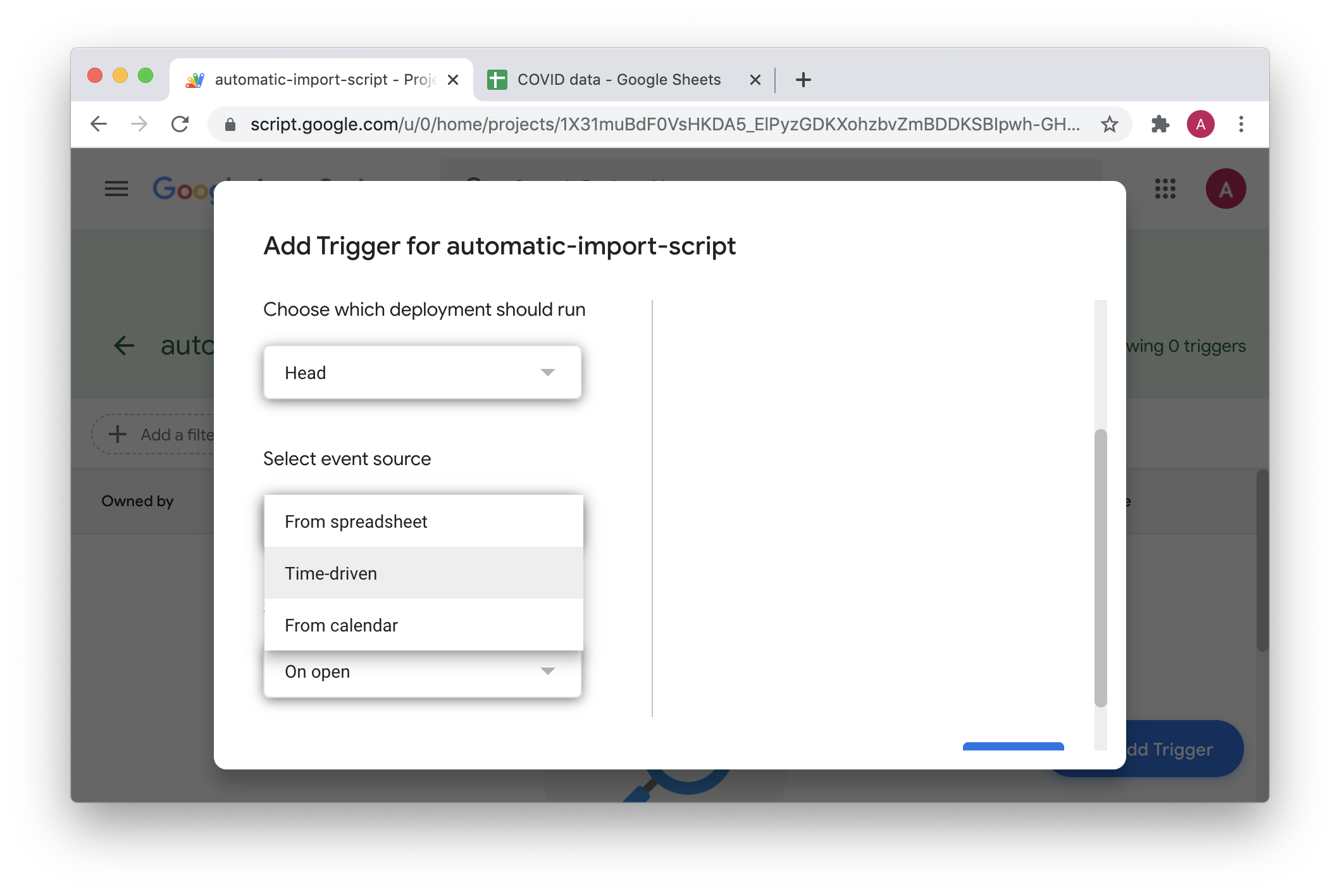Go forward in browser history
Screen dimensions: 1340x896
pos(139,124)
